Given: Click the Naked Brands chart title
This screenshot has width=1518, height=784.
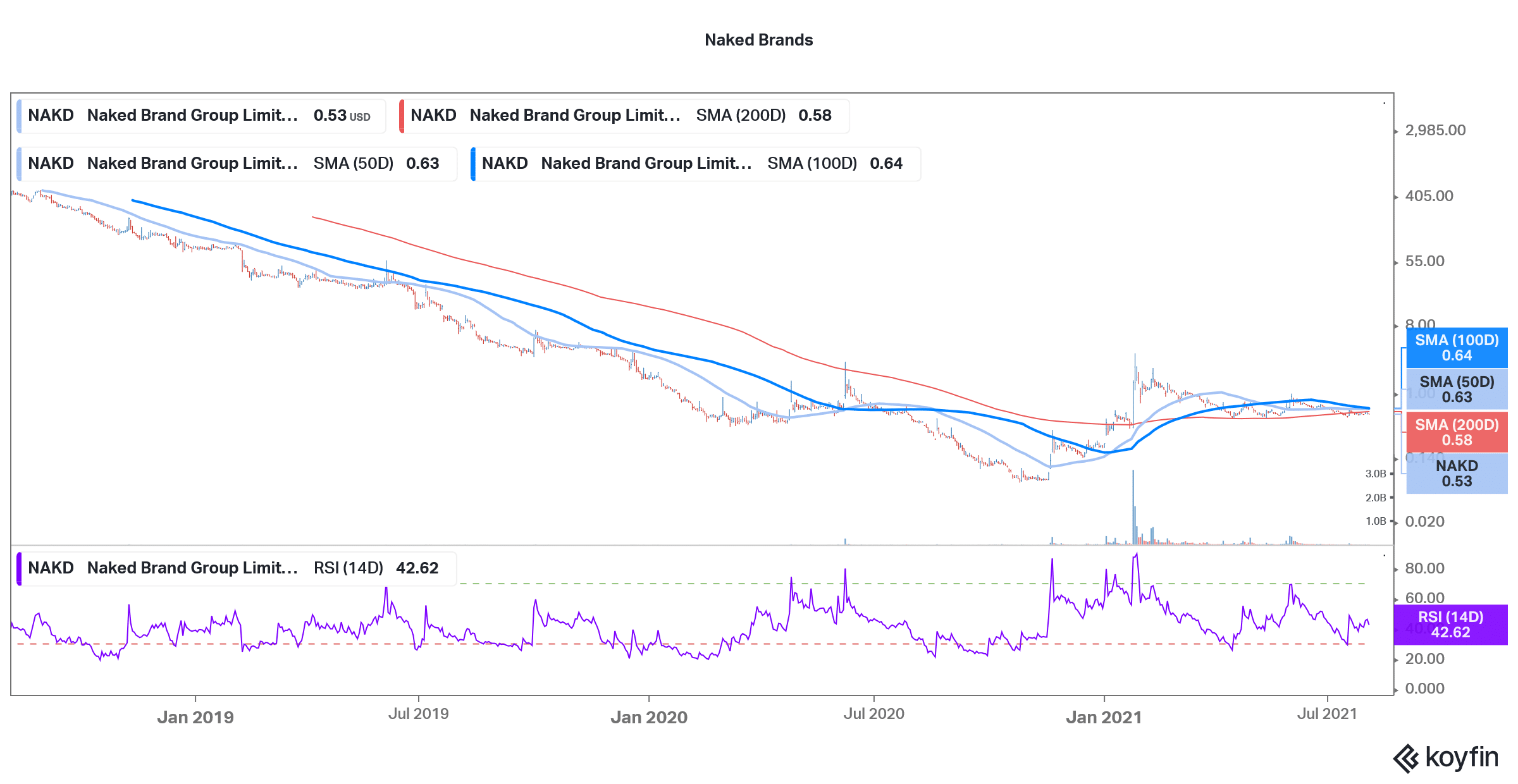Looking at the screenshot, I should [758, 40].
